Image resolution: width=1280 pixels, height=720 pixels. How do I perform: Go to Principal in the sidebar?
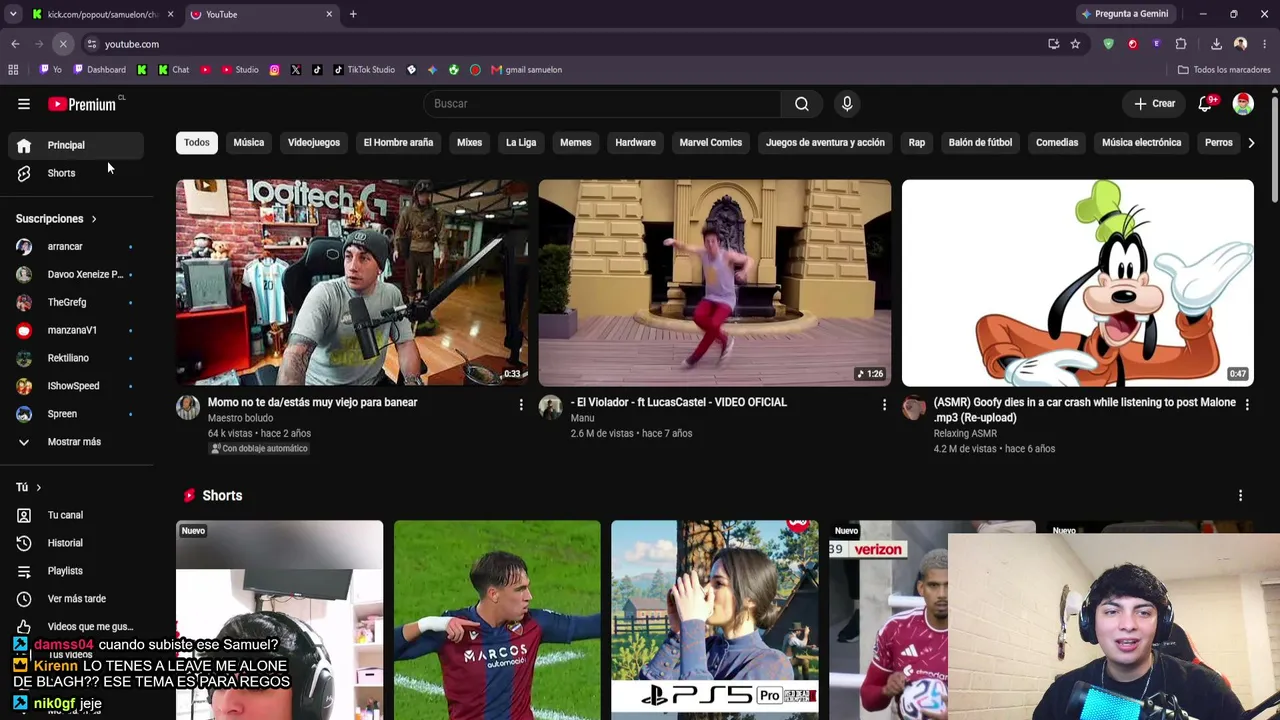tap(76, 145)
